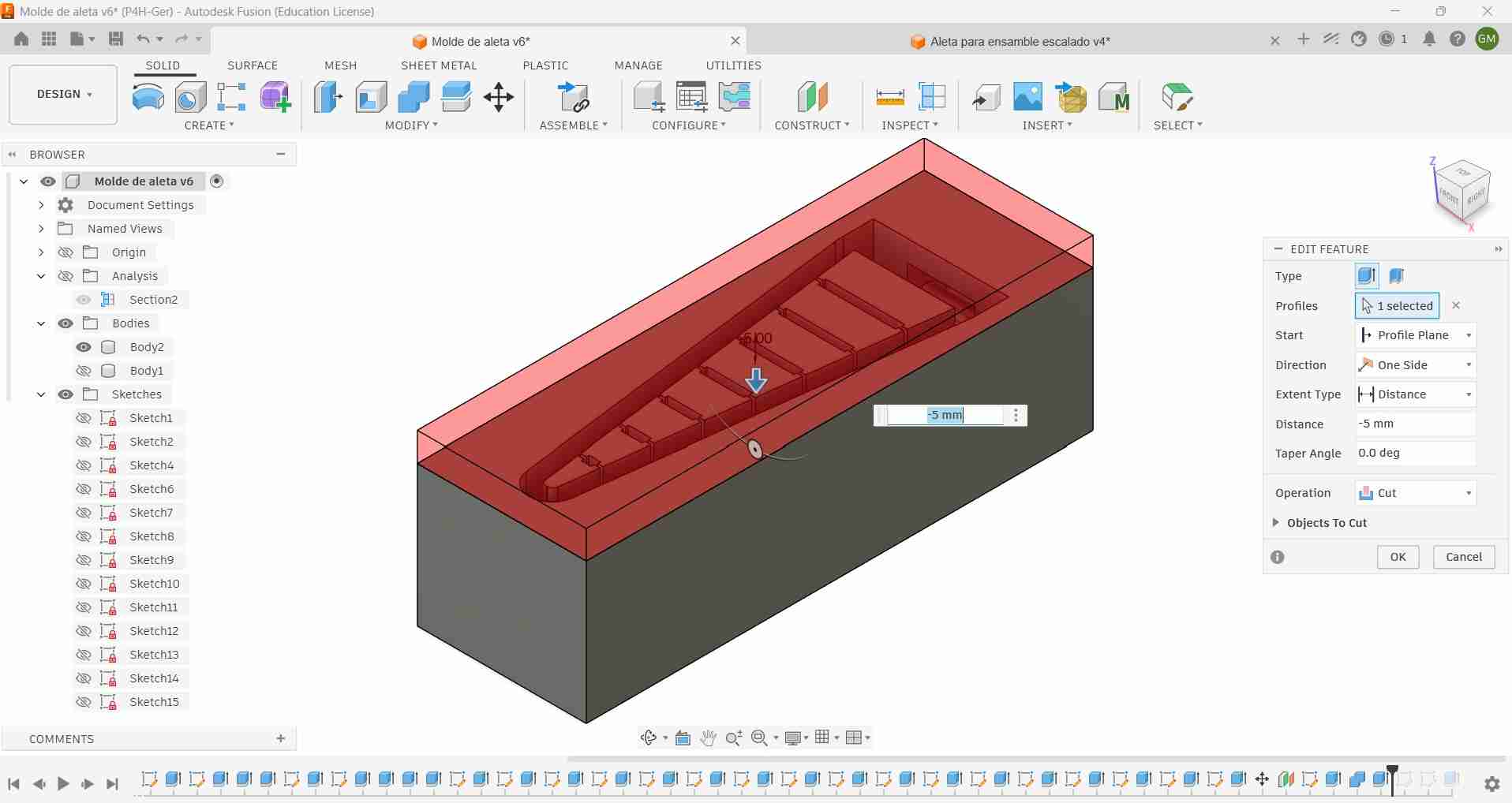
Task: Open the Extent Type Distance dropdown
Action: point(1416,394)
